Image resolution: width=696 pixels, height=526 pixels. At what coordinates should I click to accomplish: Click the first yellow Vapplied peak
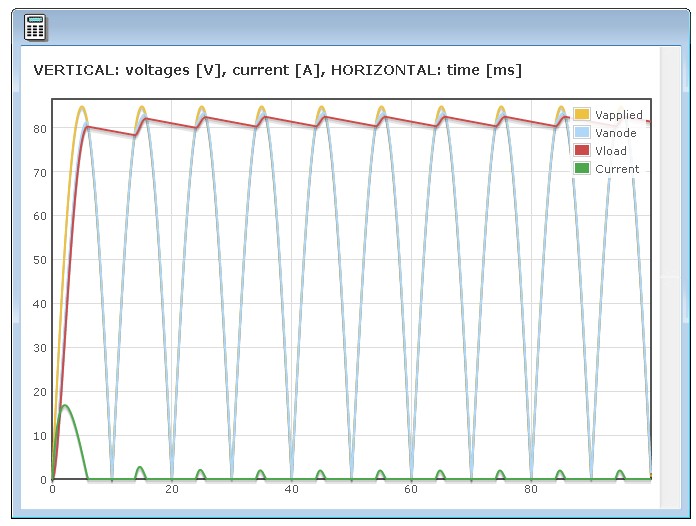pyautogui.click(x=82, y=107)
